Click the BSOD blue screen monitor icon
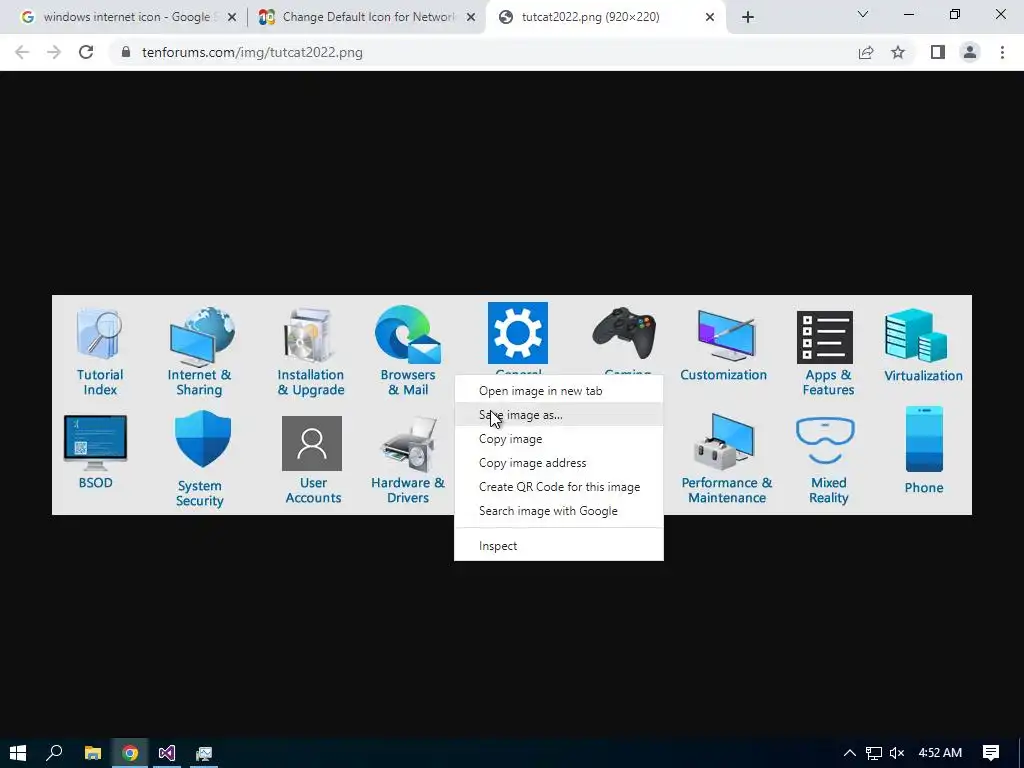1024x768 pixels. click(95, 442)
